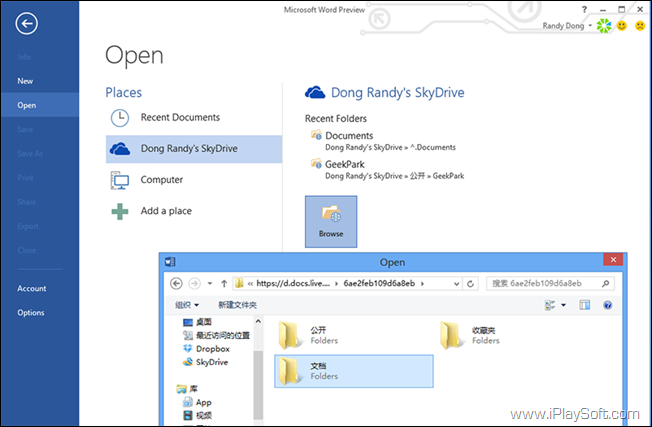Expand the address bar history dropdown
652x427 pixels.
456,284
